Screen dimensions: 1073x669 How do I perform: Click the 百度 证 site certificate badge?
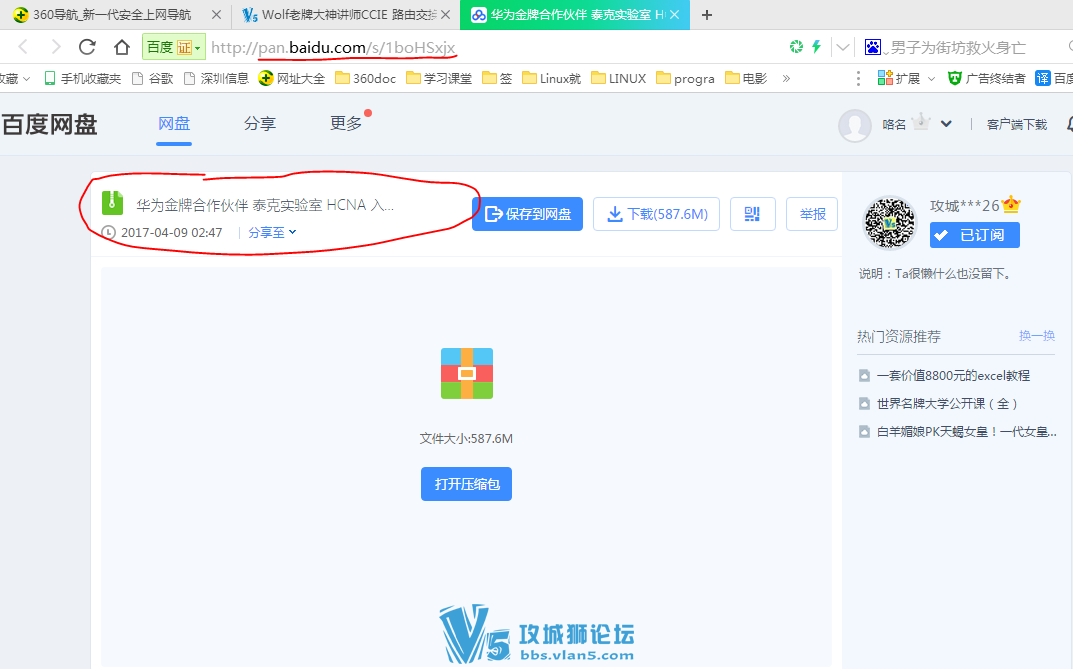[173, 47]
